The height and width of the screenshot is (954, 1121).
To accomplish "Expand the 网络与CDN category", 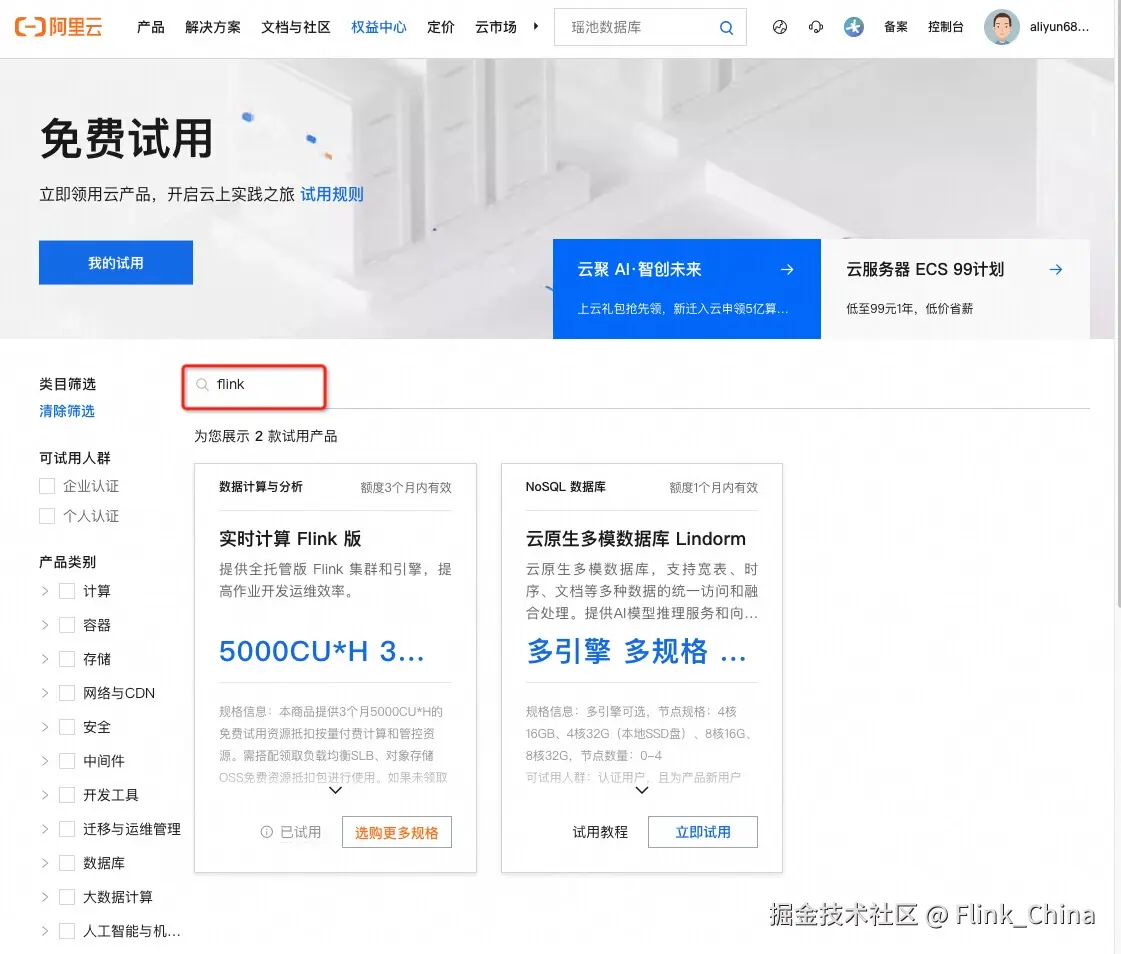I will click(x=45, y=693).
